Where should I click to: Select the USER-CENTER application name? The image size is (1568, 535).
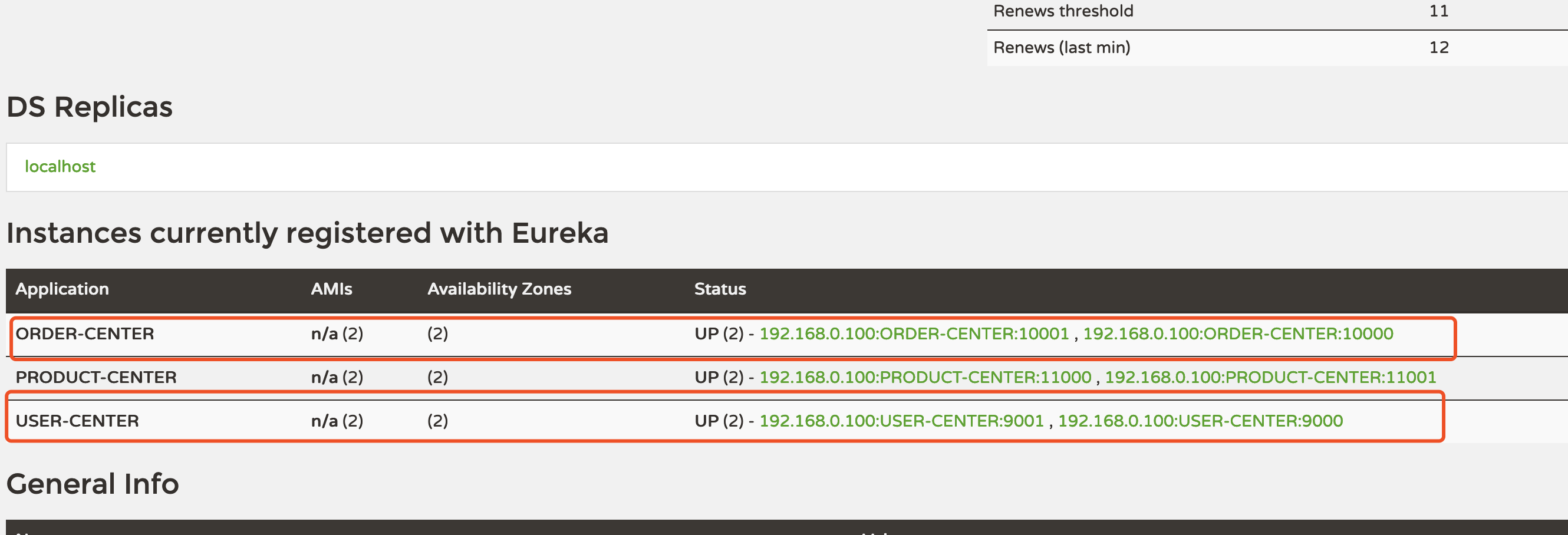[x=77, y=421]
